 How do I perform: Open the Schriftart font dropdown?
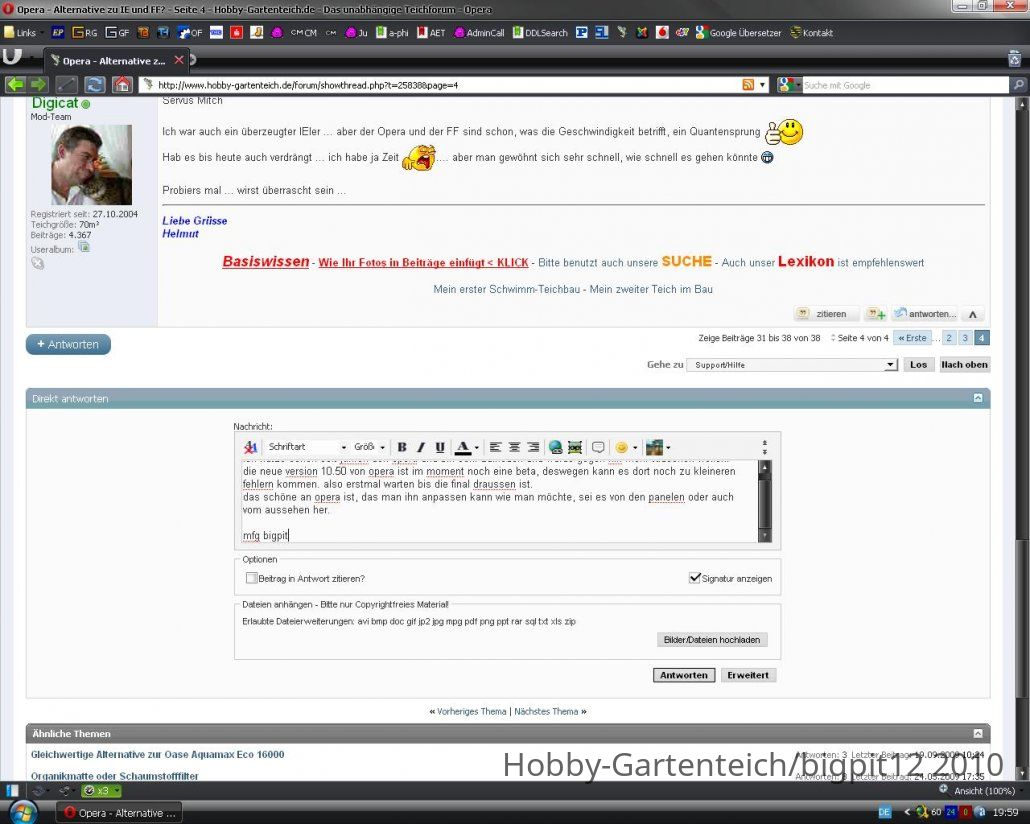pos(306,447)
